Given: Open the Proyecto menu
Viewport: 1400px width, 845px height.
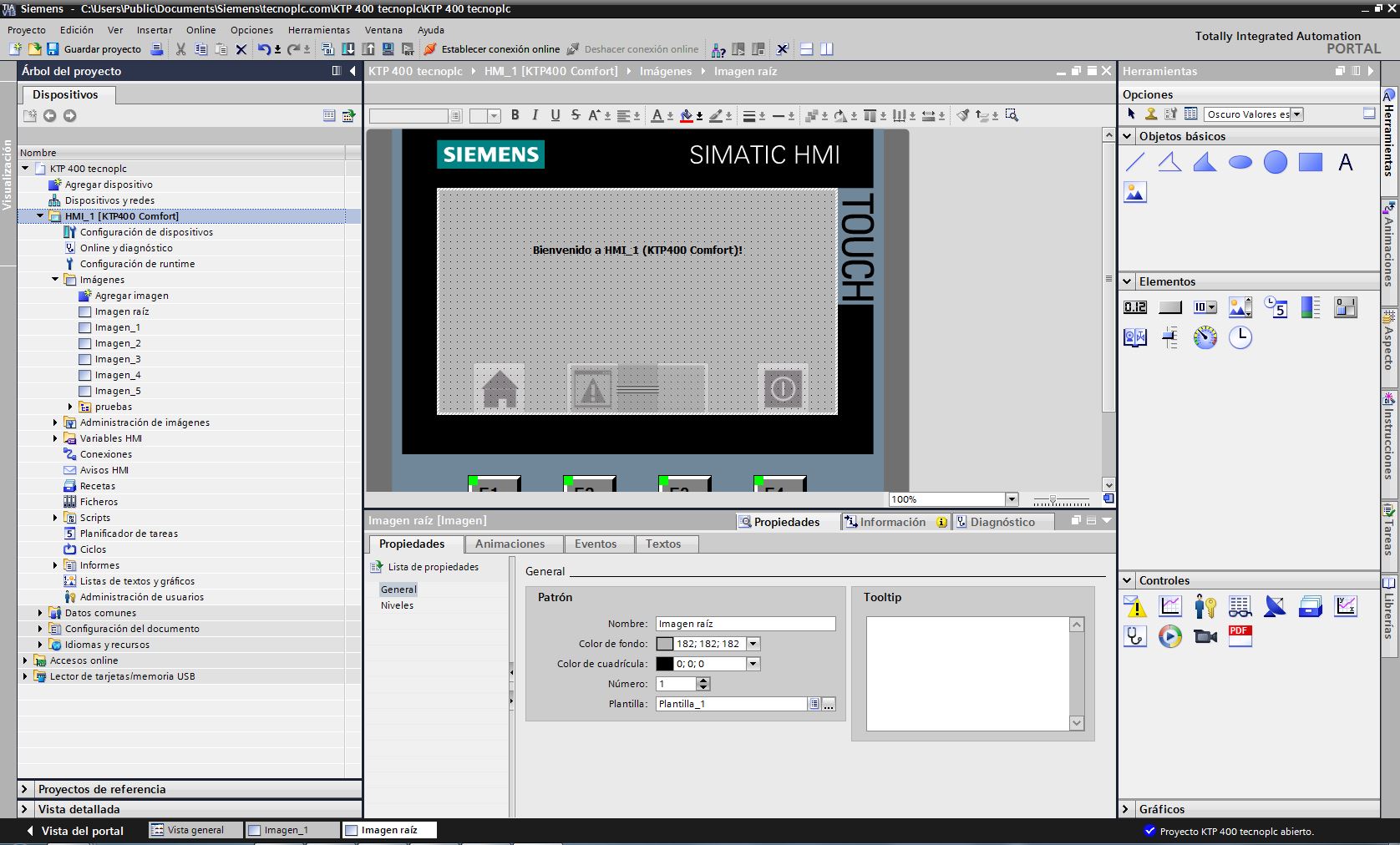Looking at the screenshot, I should point(27,30).
